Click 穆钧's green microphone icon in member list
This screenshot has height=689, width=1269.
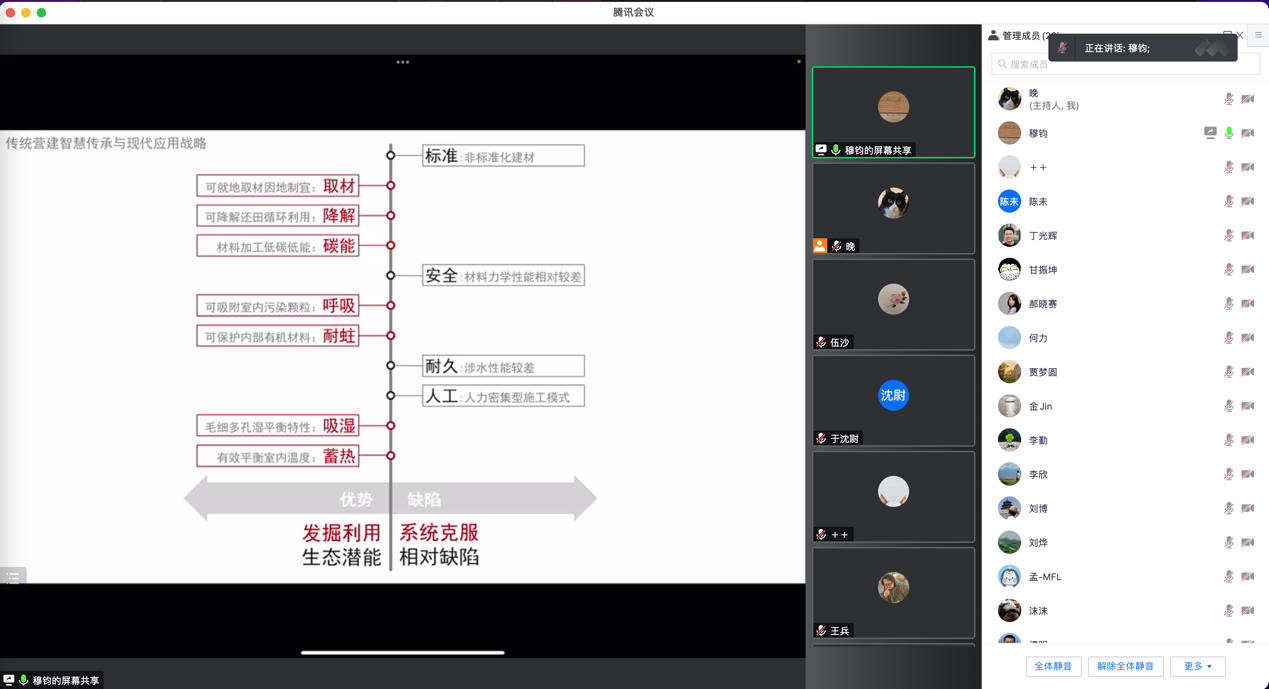(x=1229, y=133)
